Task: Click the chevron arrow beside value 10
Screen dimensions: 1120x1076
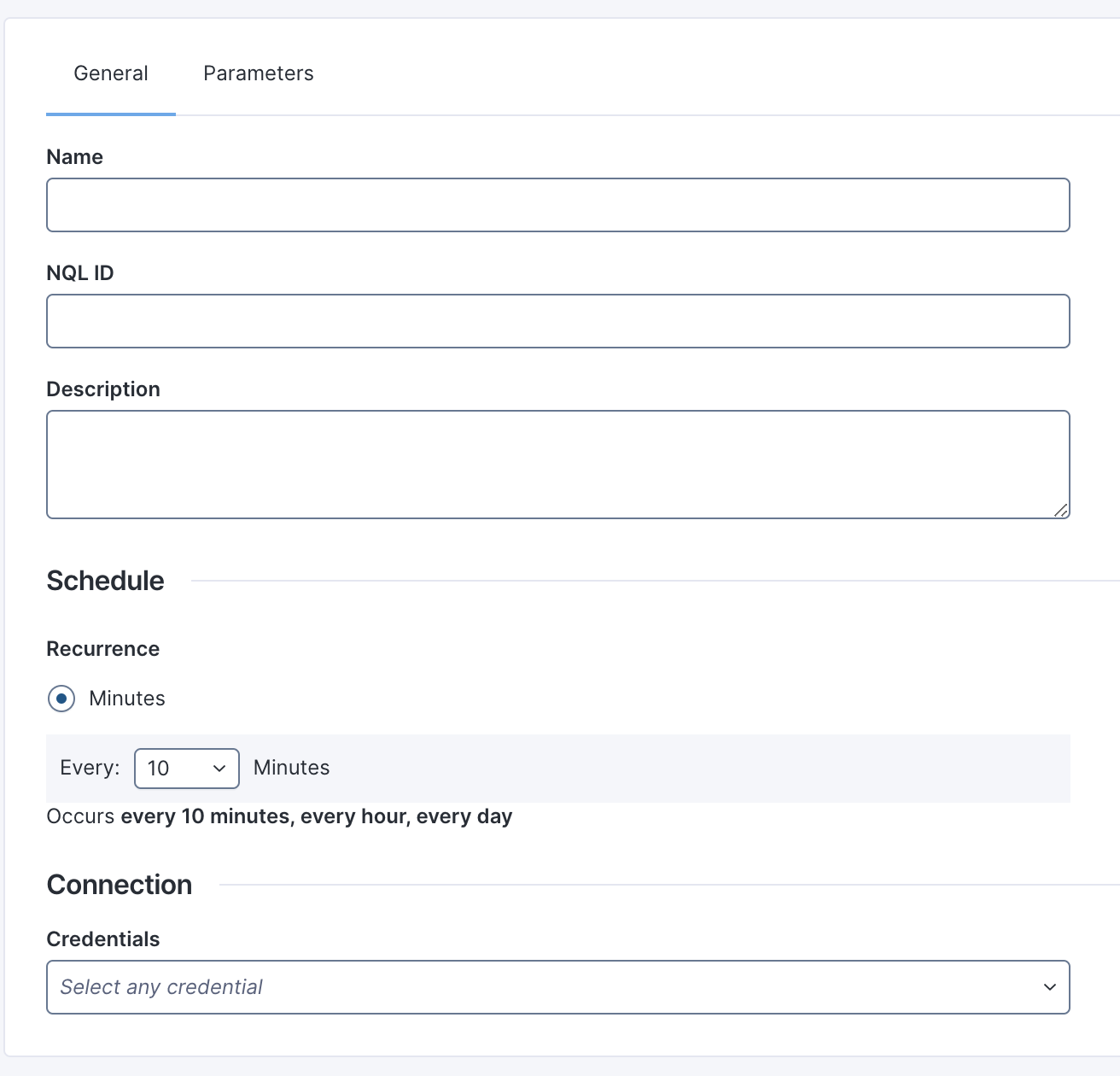Action: point(219,769)
